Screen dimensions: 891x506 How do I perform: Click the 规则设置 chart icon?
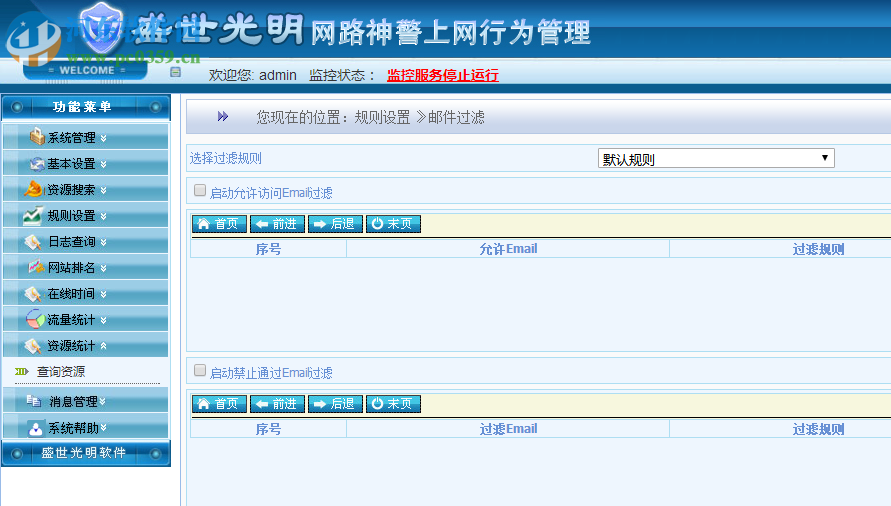(32, 215)
